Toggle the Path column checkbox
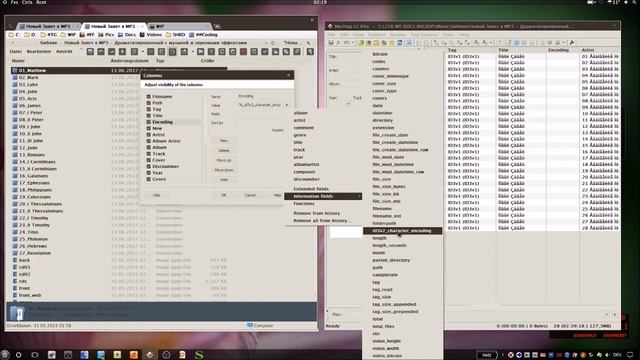 click(149, 103)
